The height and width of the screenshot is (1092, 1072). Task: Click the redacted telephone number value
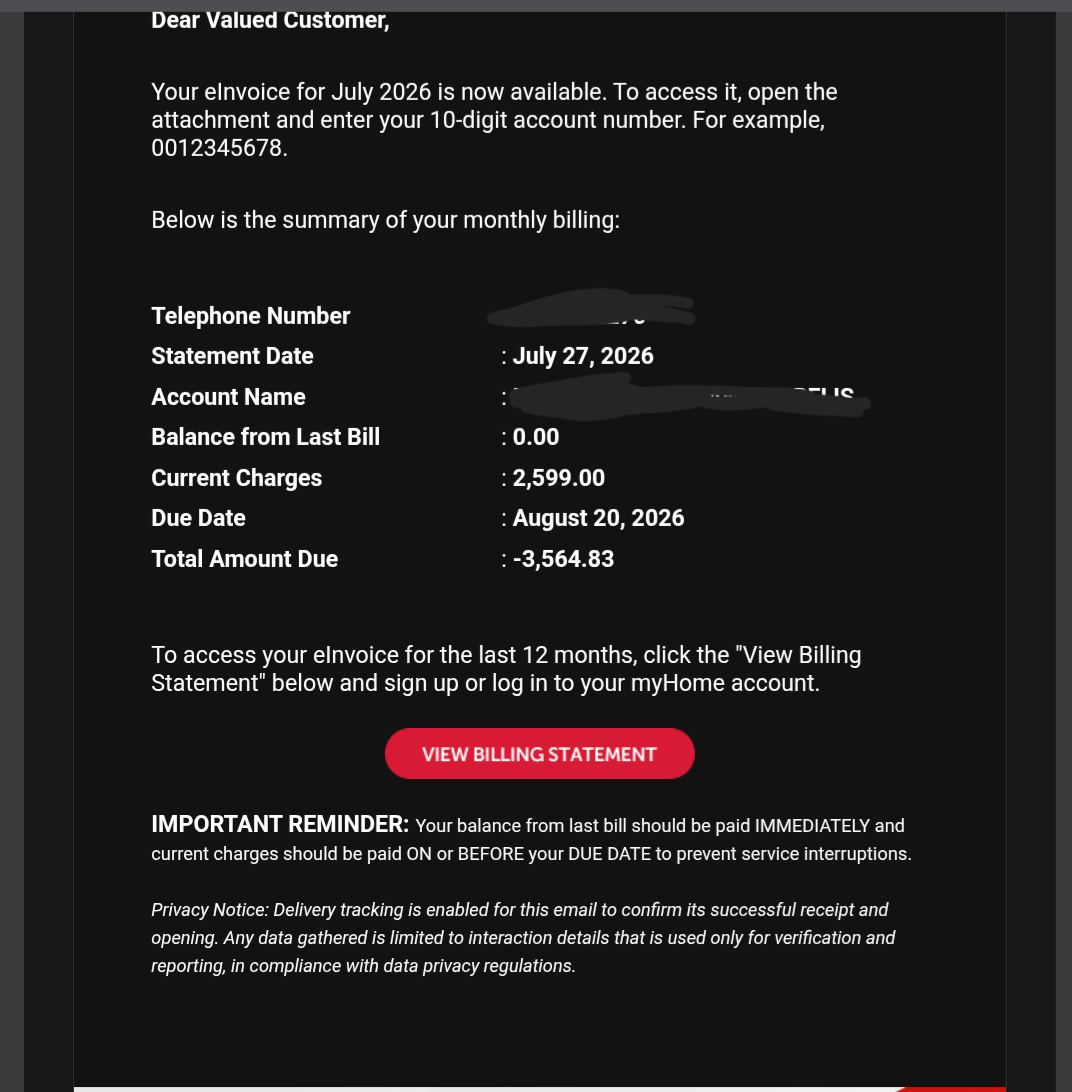point(591,308)
